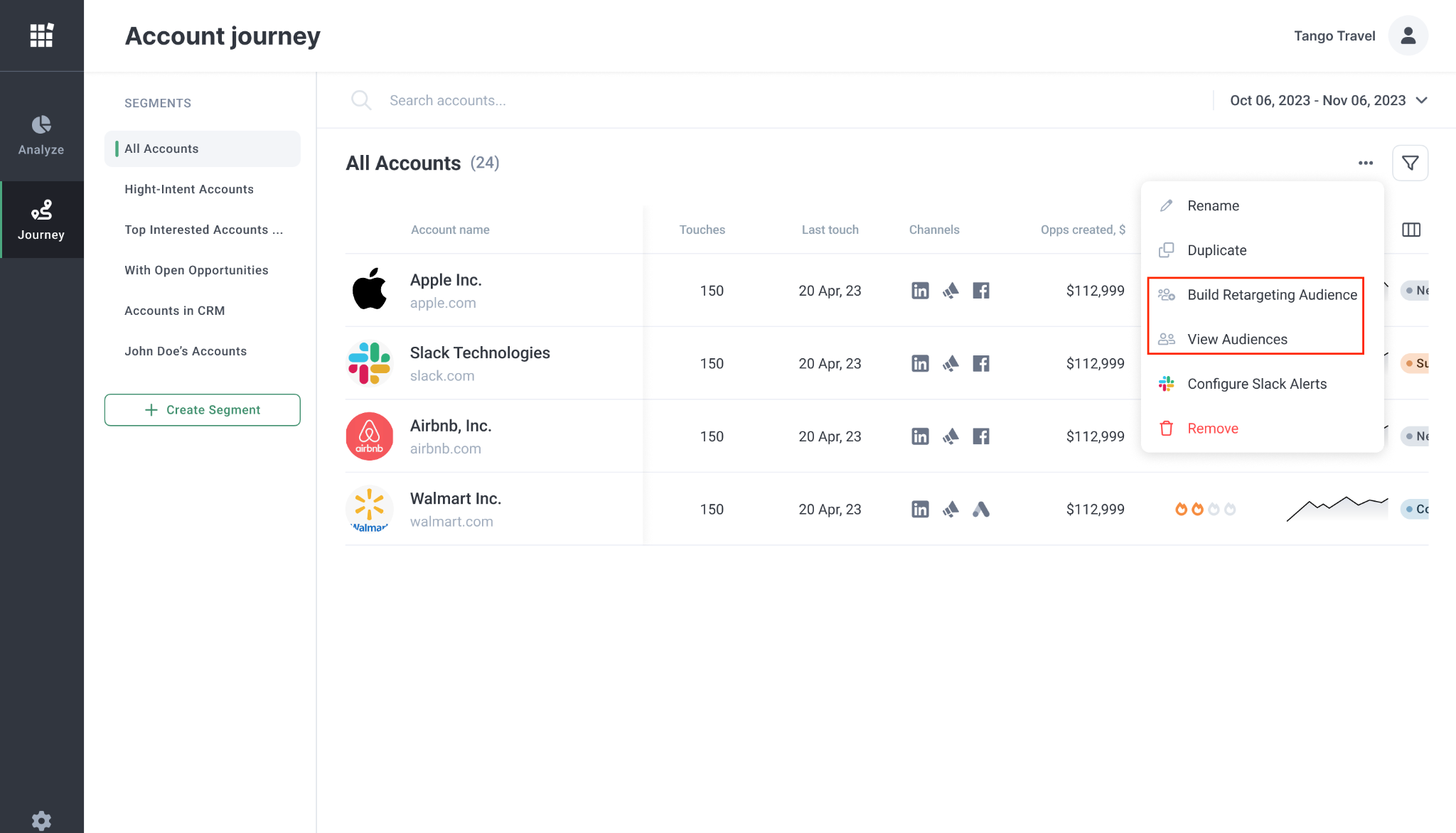The width and height of the screenshot is (1456, 833).
Task: Open the apps grid icon
Action: click(41, 35)
